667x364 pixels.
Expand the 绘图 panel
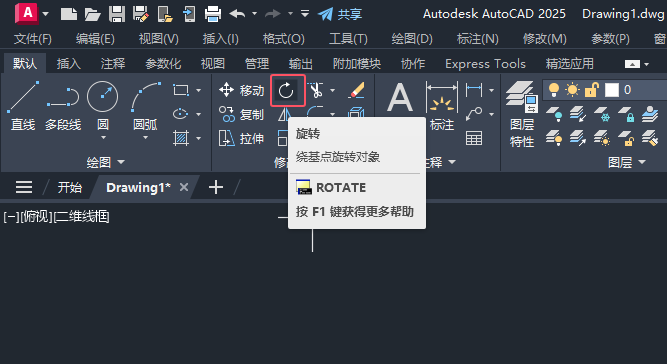105,162
